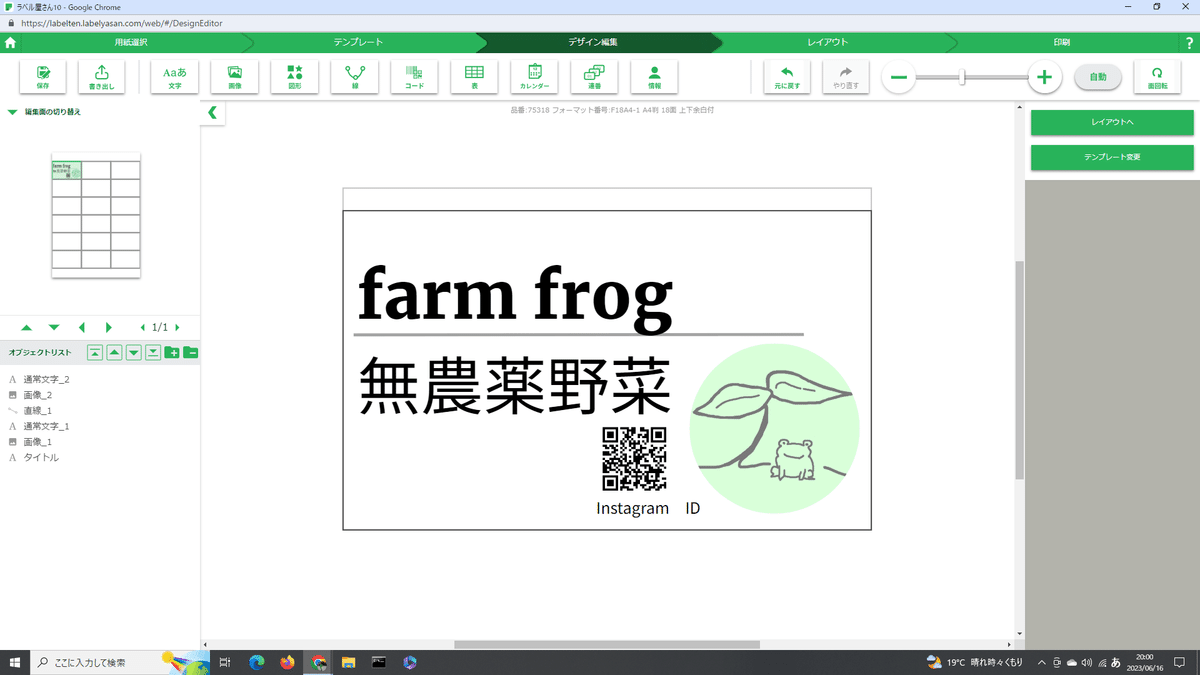1200x675 pixels.
Task: Zoom out with the minus button
Action: [898, 77]
